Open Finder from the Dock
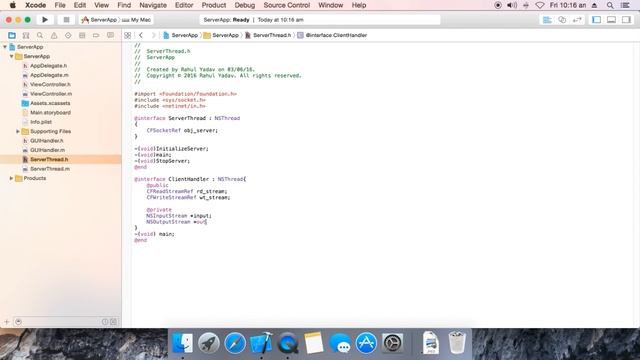 pyautogui.click(x=182, y=343)
